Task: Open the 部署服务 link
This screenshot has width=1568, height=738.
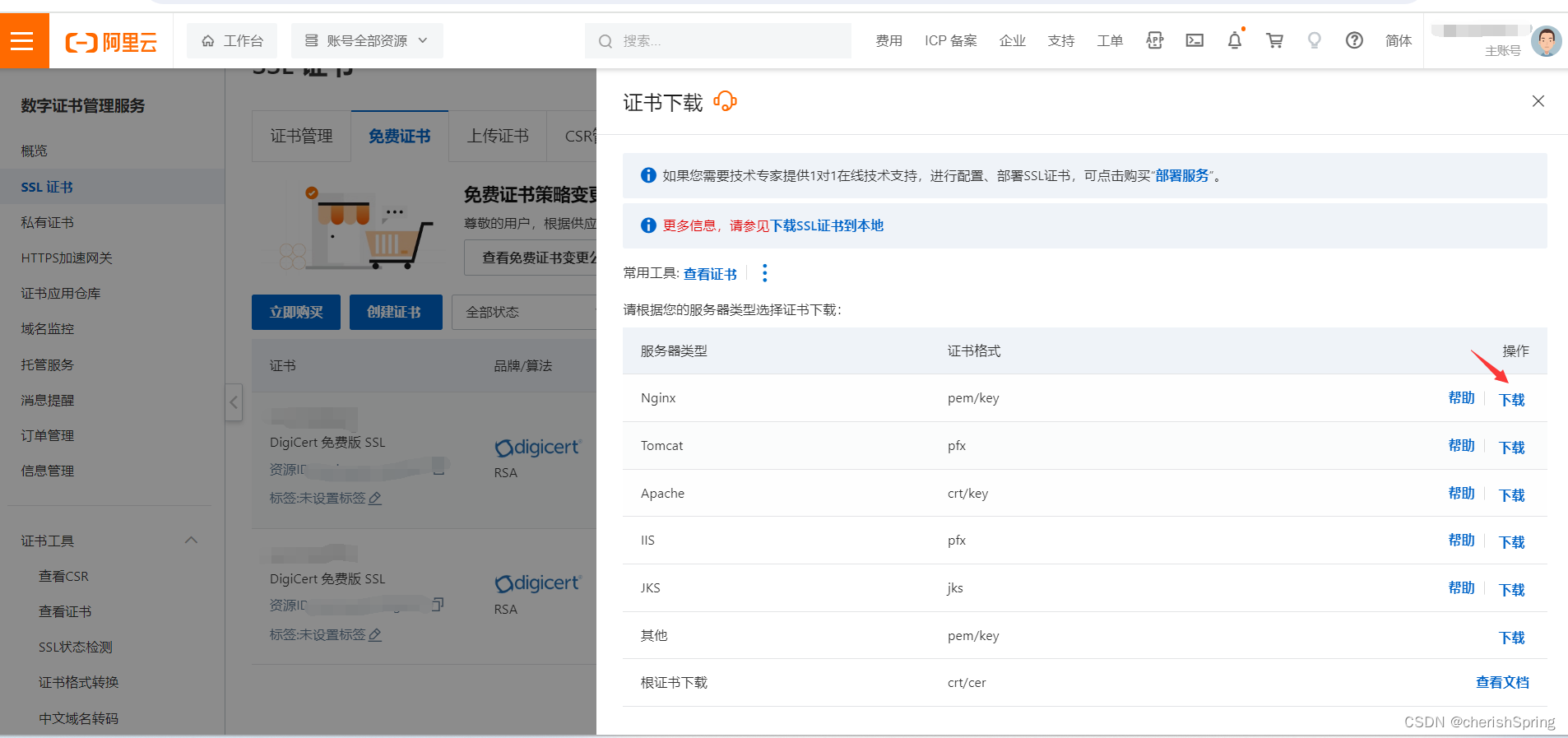Action: [1182, 175]
